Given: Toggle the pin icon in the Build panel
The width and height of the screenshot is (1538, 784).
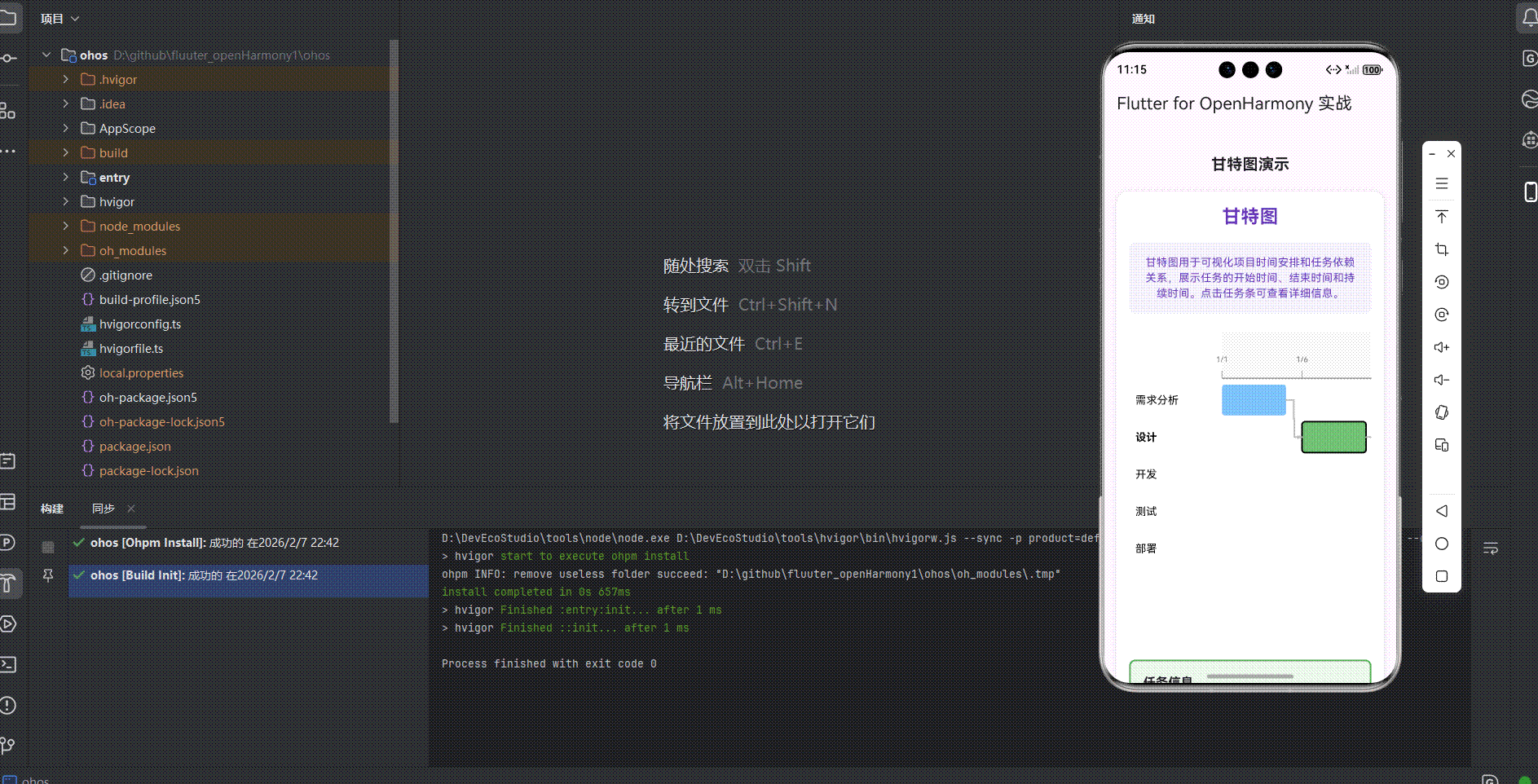Looking at the screenshot, I should (48, 575).
